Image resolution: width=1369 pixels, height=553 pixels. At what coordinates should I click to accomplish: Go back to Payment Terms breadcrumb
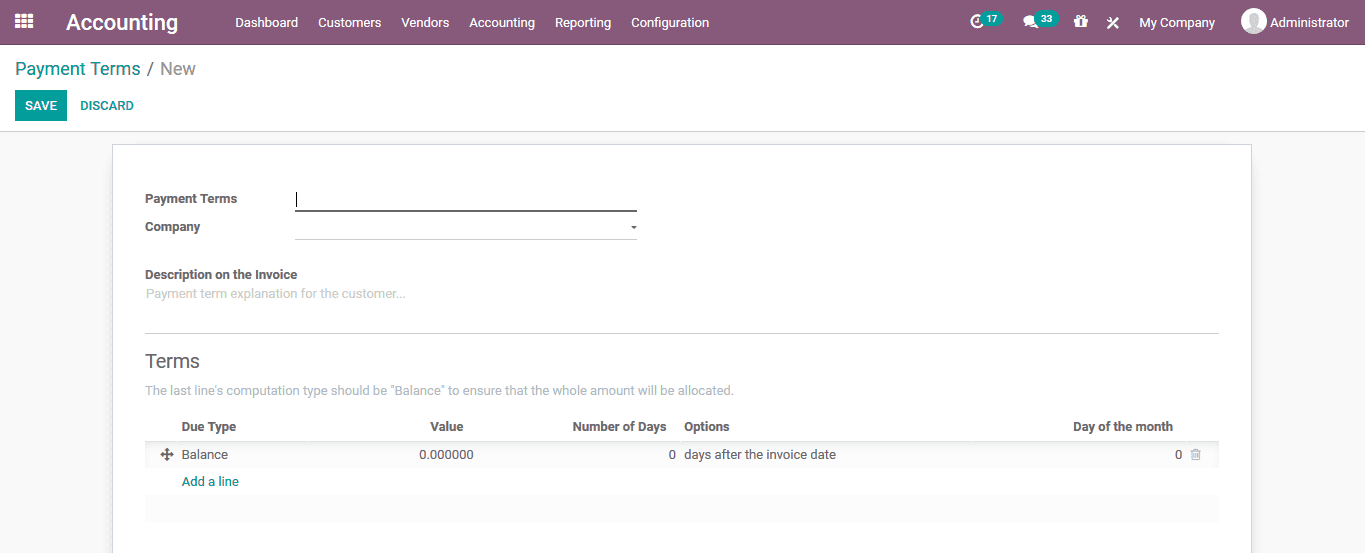pyautogui.click(x=77, y=69)
